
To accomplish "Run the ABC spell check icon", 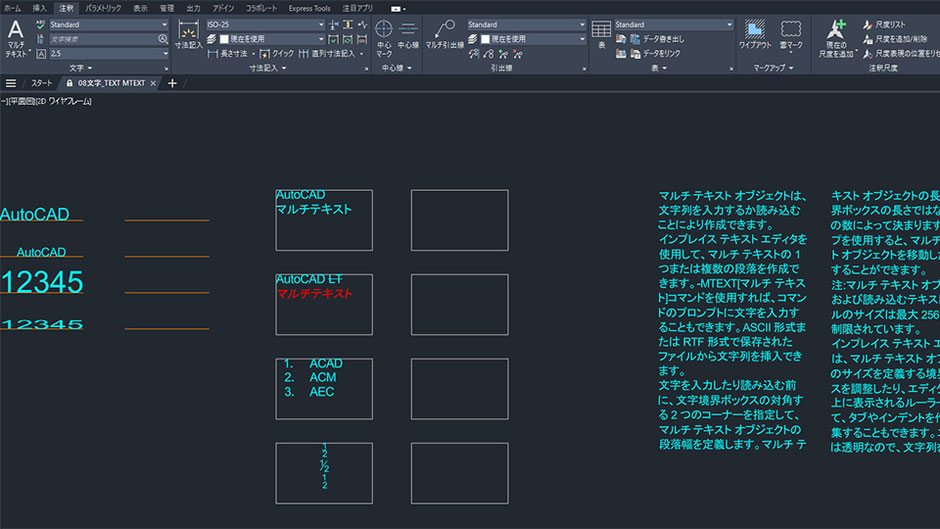I will click(x=40, y=25).
